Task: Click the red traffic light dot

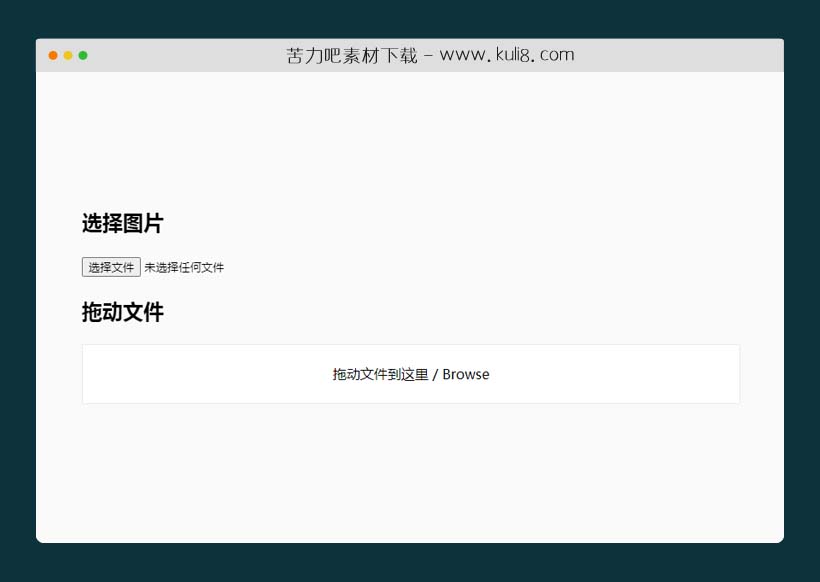Action: coord(52,55)
